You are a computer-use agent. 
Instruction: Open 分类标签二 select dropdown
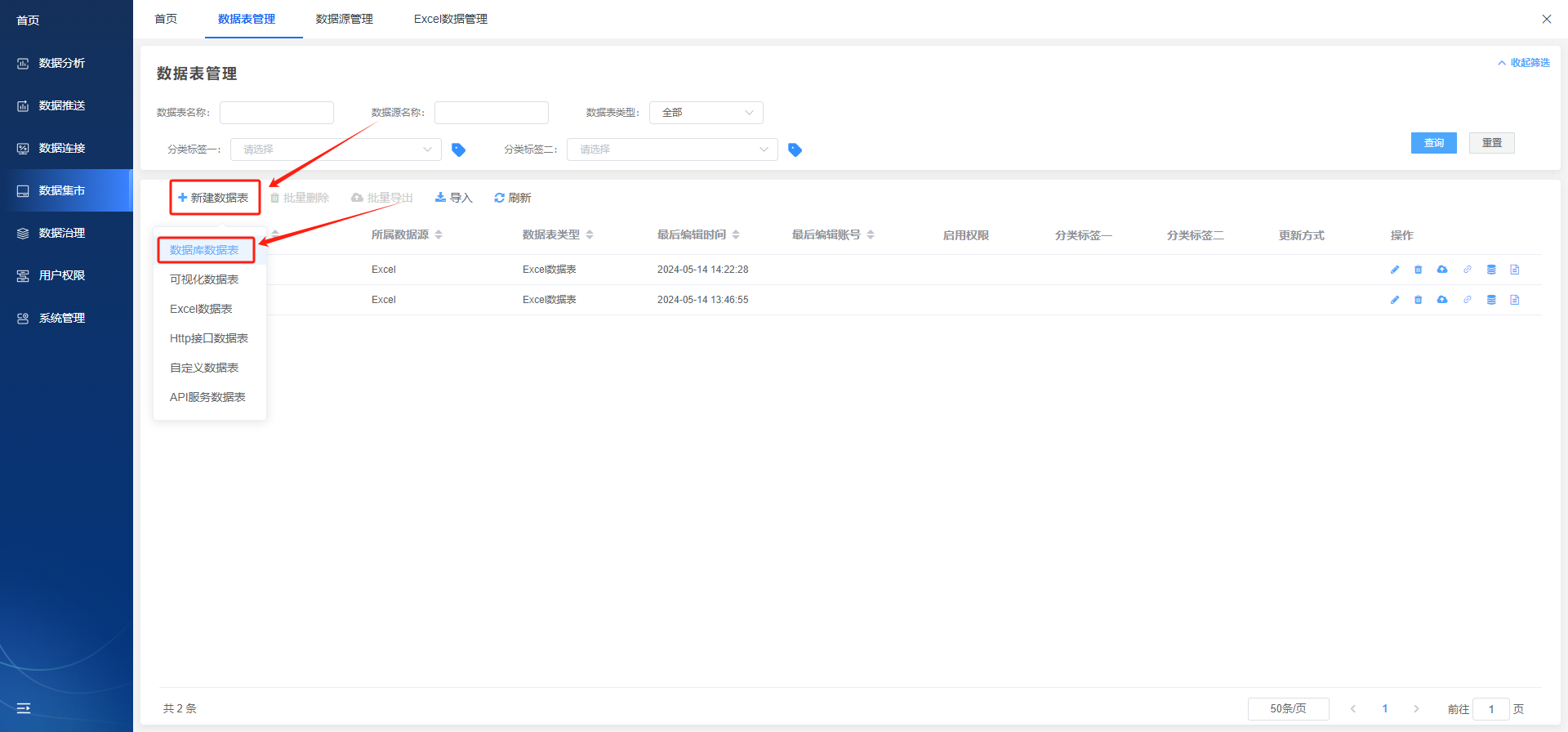click(672, 150)
